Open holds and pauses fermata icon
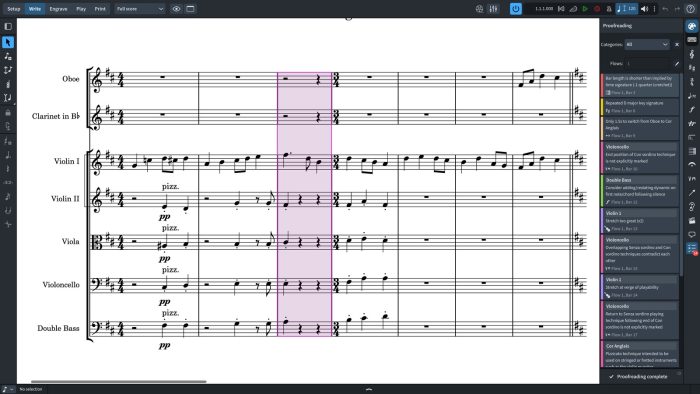700x394 pixels. [x=692, y=165]
